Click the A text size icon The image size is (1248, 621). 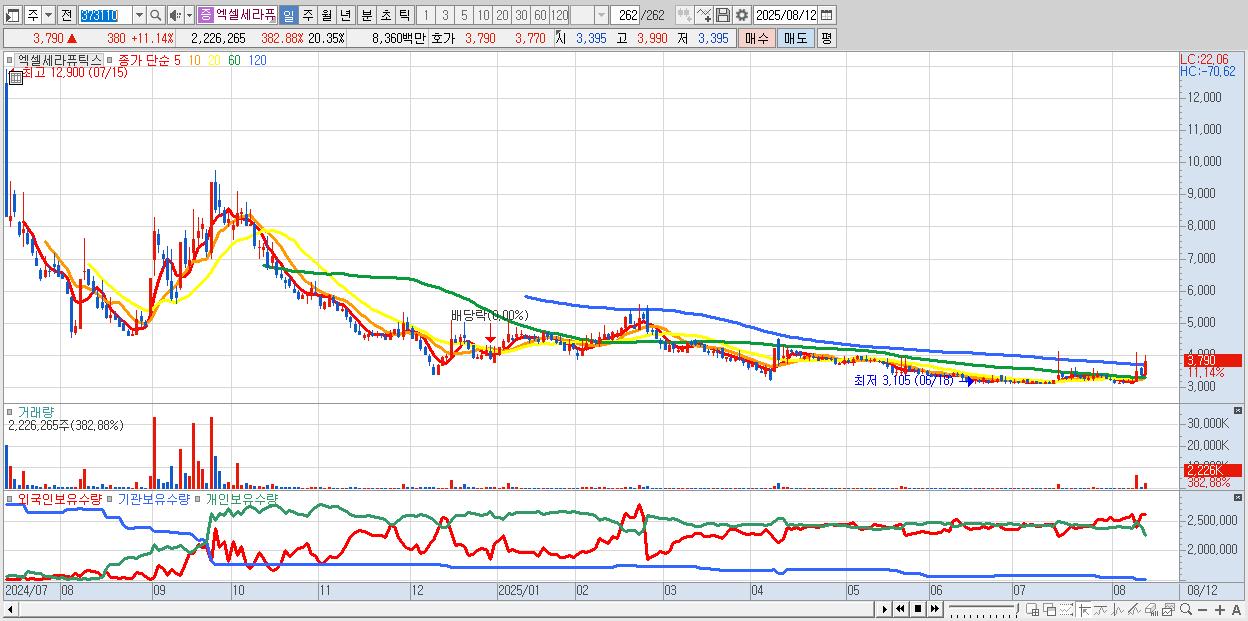1237,610
